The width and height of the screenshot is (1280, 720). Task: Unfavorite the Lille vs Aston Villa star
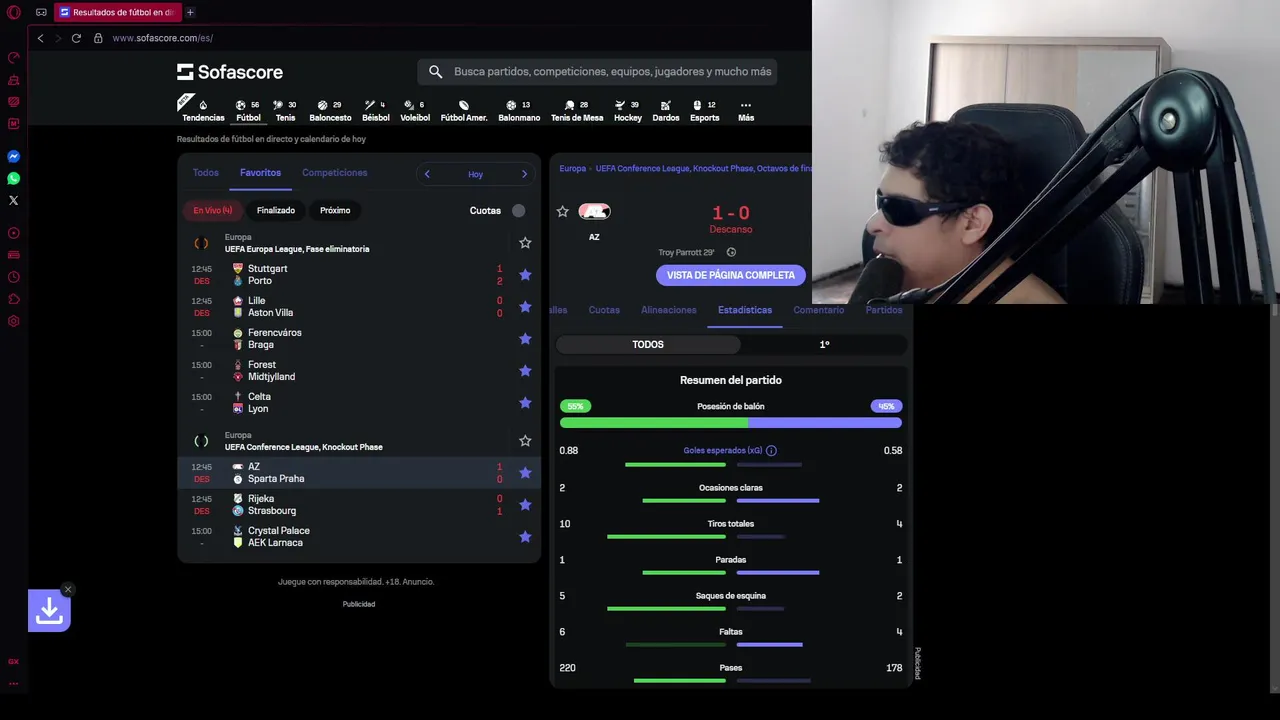(525, 307)
